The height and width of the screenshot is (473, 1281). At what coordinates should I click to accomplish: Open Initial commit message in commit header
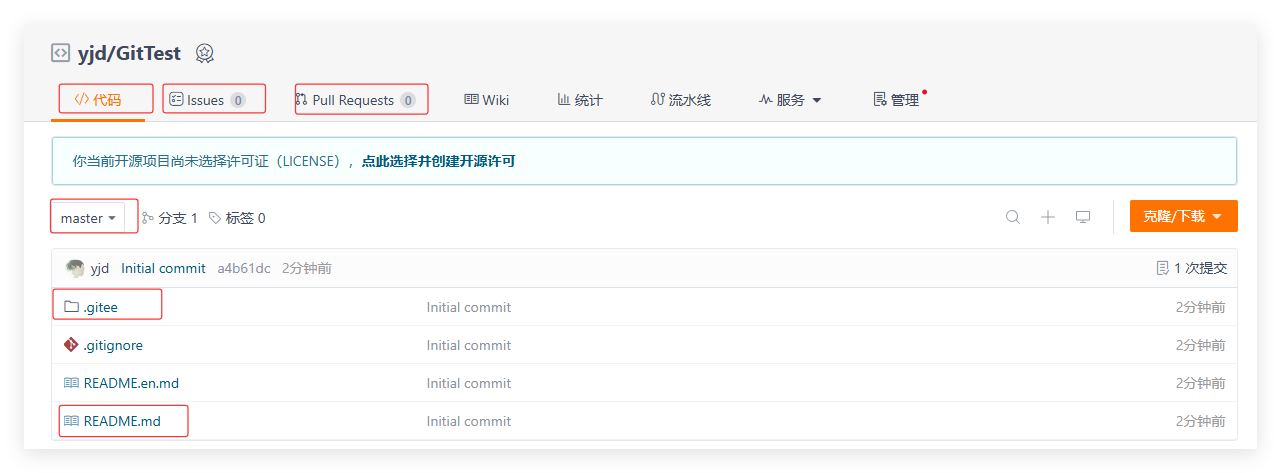point(163,268)
